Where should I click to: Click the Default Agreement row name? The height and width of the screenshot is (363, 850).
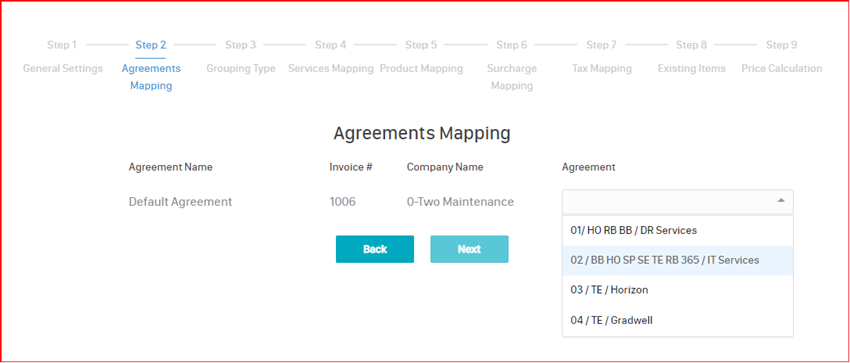pyautogui.click(x=181, y=202)
